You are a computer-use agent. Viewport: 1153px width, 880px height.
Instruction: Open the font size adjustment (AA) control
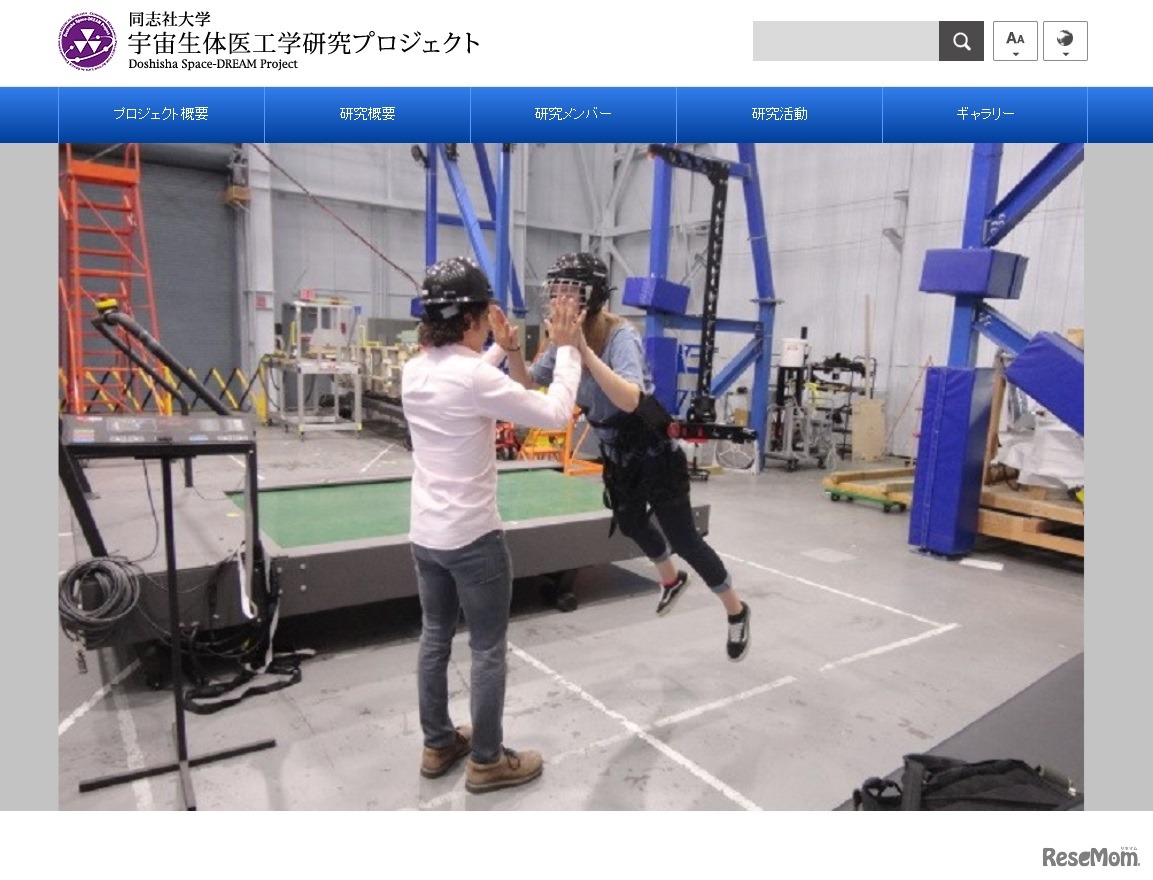(x=1015, y=36)
